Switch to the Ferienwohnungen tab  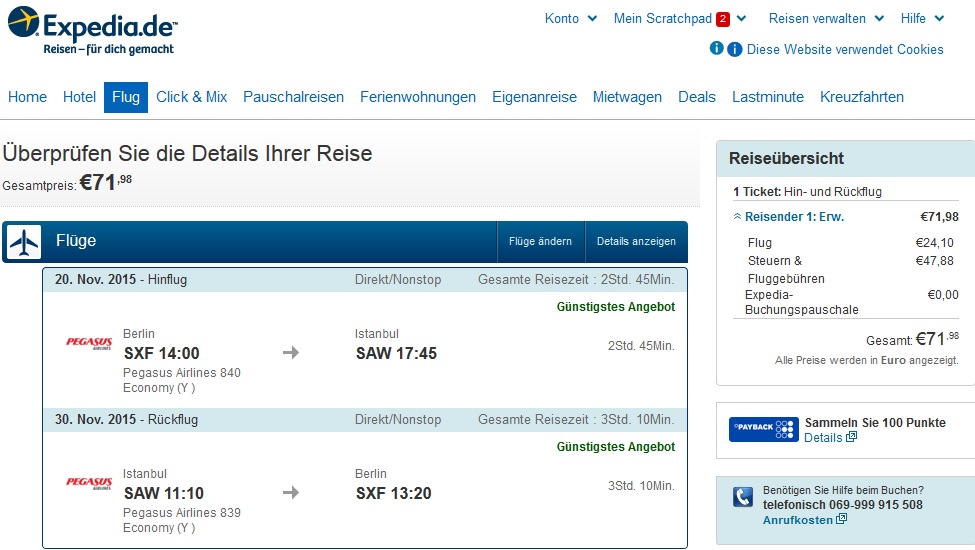[x=418, y=97]
